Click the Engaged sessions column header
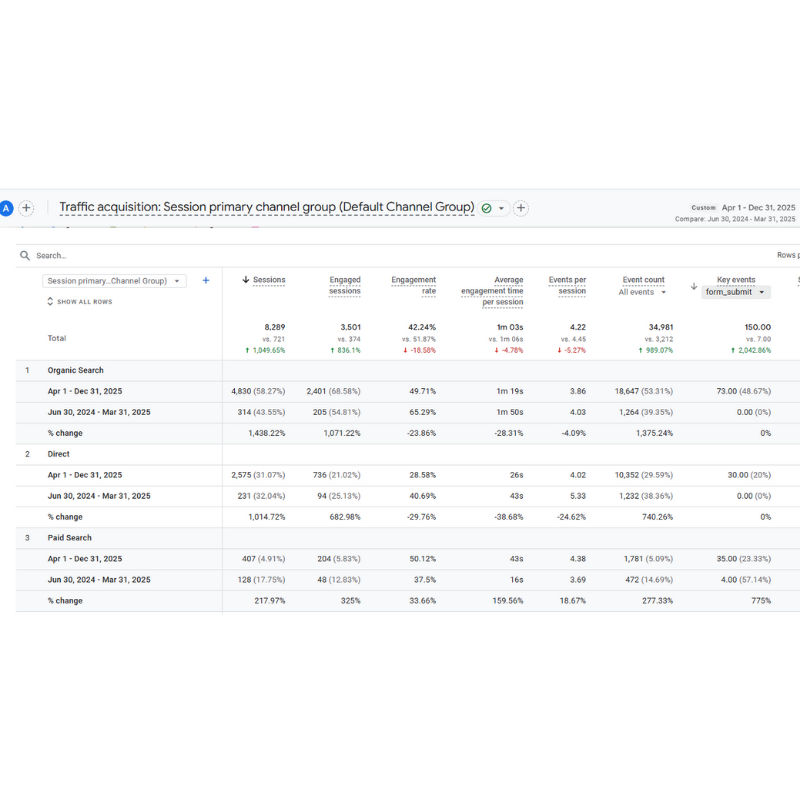 point(344,285)
